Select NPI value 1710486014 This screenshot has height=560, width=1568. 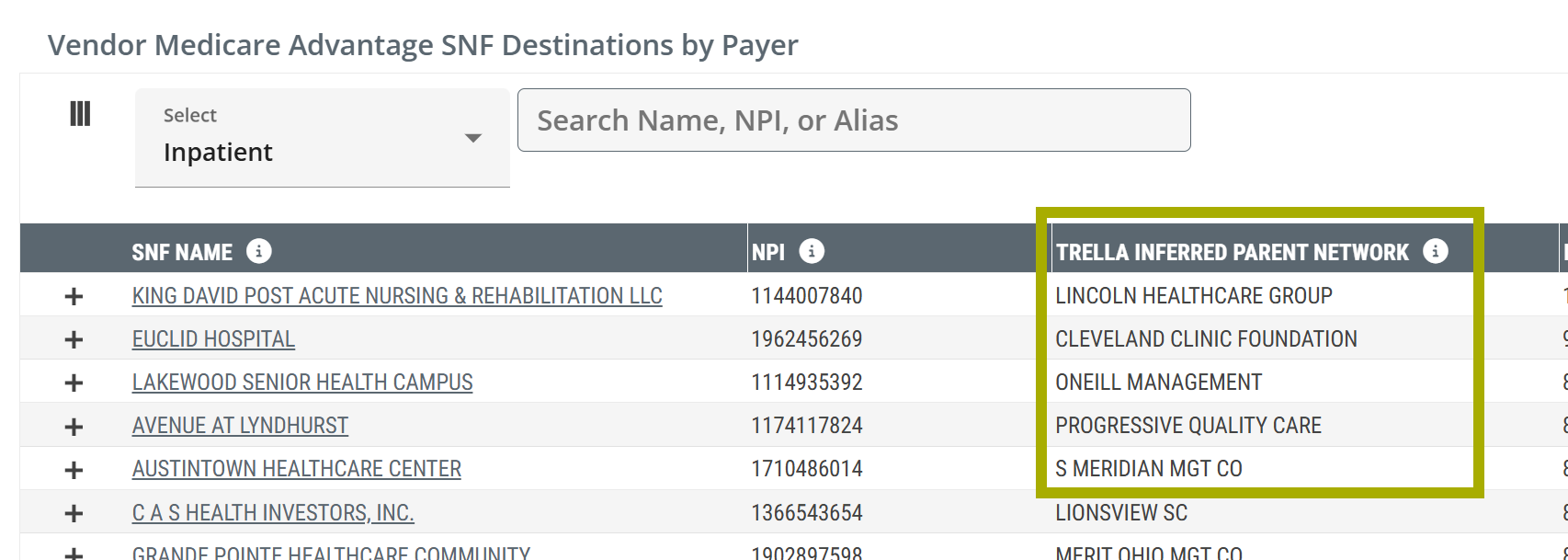click(807, 469)
